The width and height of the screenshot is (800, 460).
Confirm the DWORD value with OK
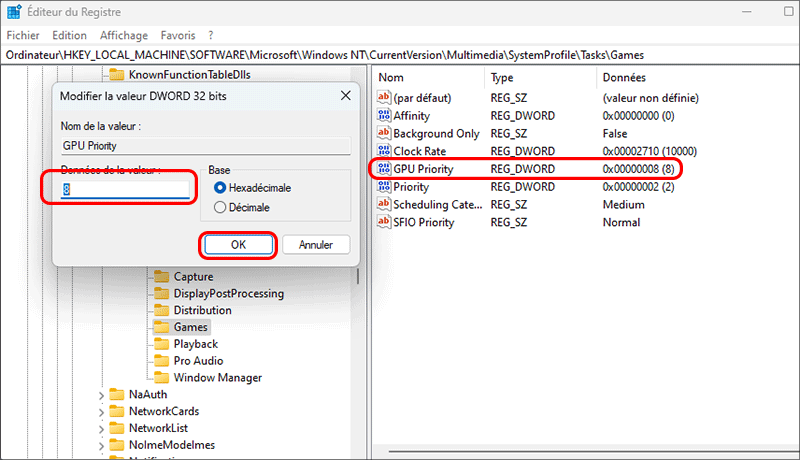click(238, 245)
